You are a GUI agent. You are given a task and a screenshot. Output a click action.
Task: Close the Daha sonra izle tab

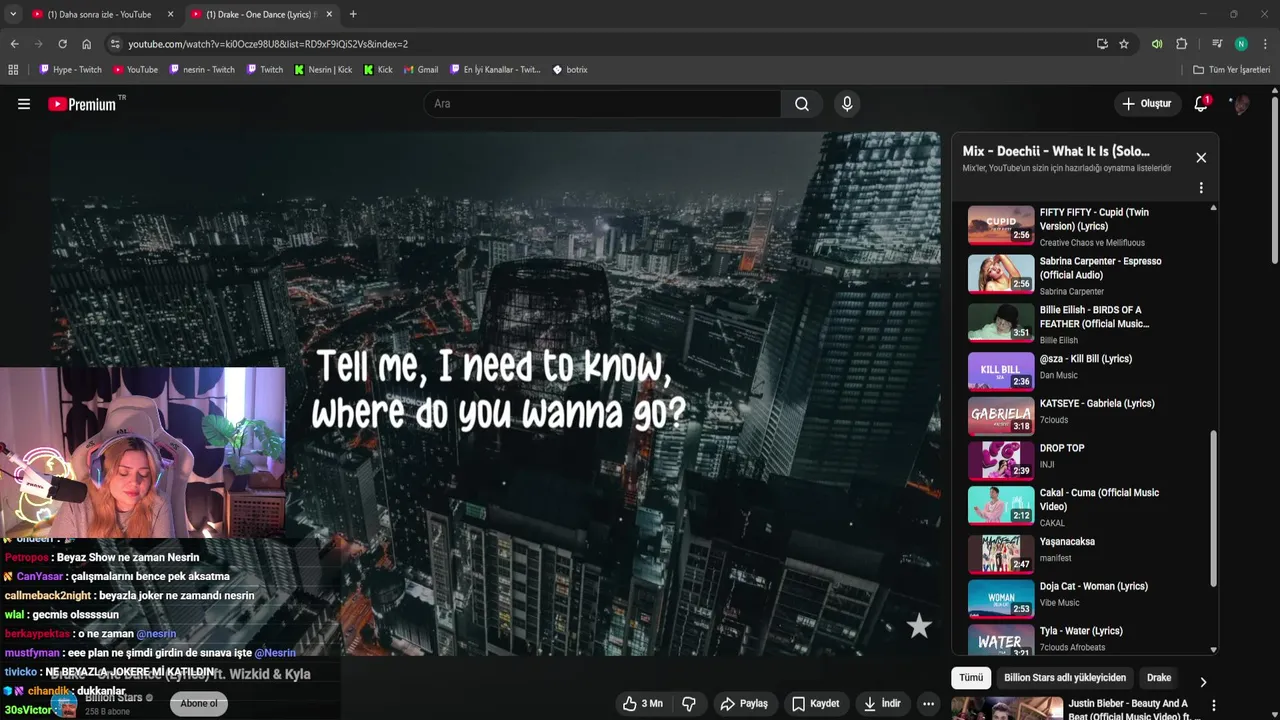pos(170,14)
